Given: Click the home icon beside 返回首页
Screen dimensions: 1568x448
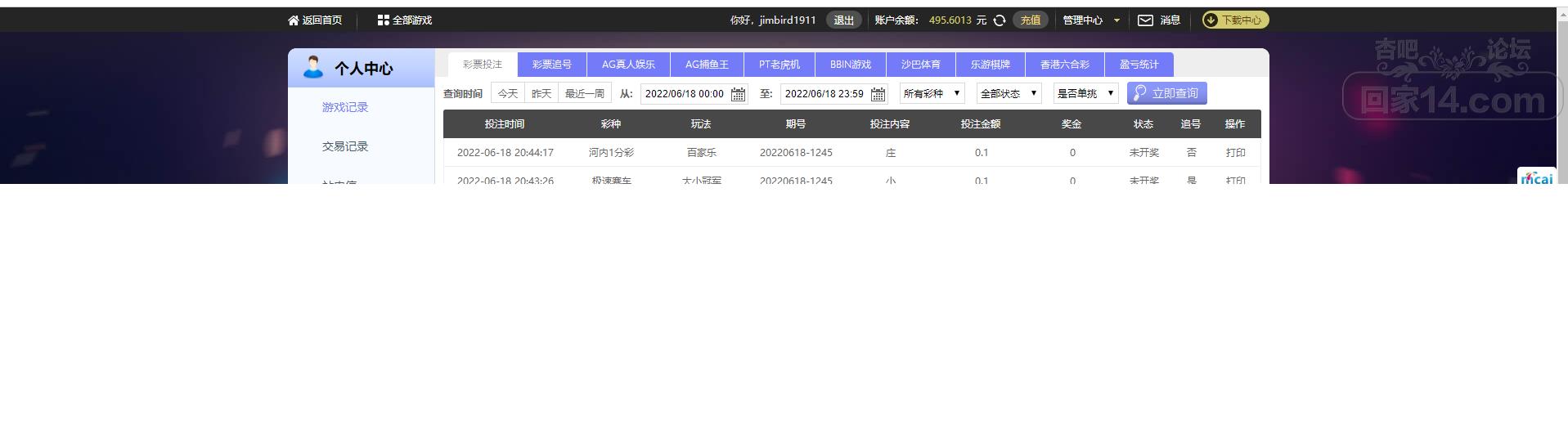Looking at the screenshot, I should click(294, 20).
